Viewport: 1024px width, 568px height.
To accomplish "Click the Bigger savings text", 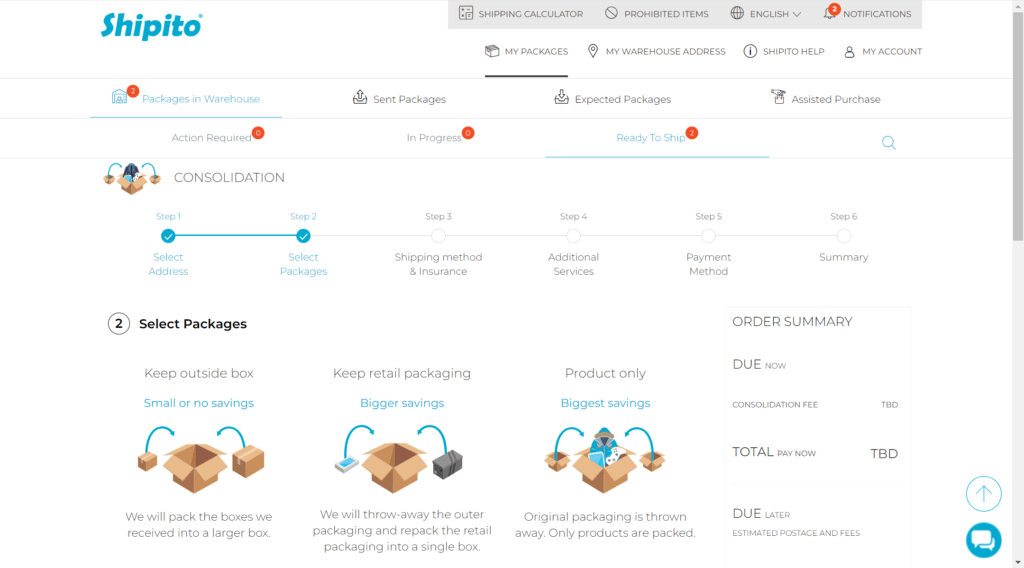I will point(402,403).
